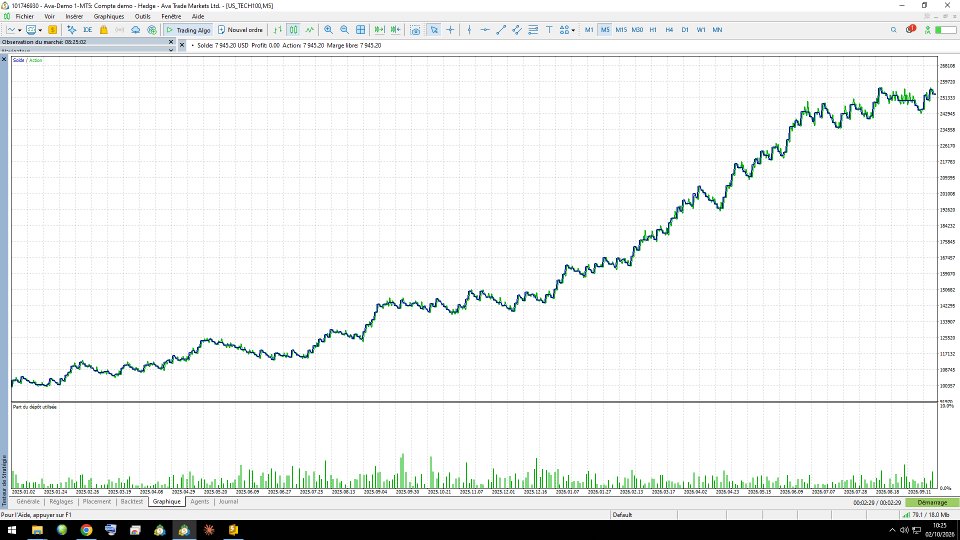Open the market shopping bag icon
960x540 pixels.
coord(103,29)
